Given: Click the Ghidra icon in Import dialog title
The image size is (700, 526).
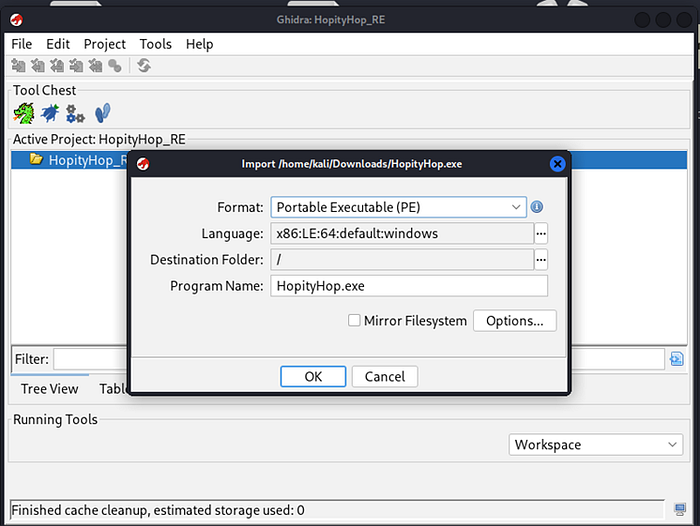Looking at the screenshot, I should (143, 164).
